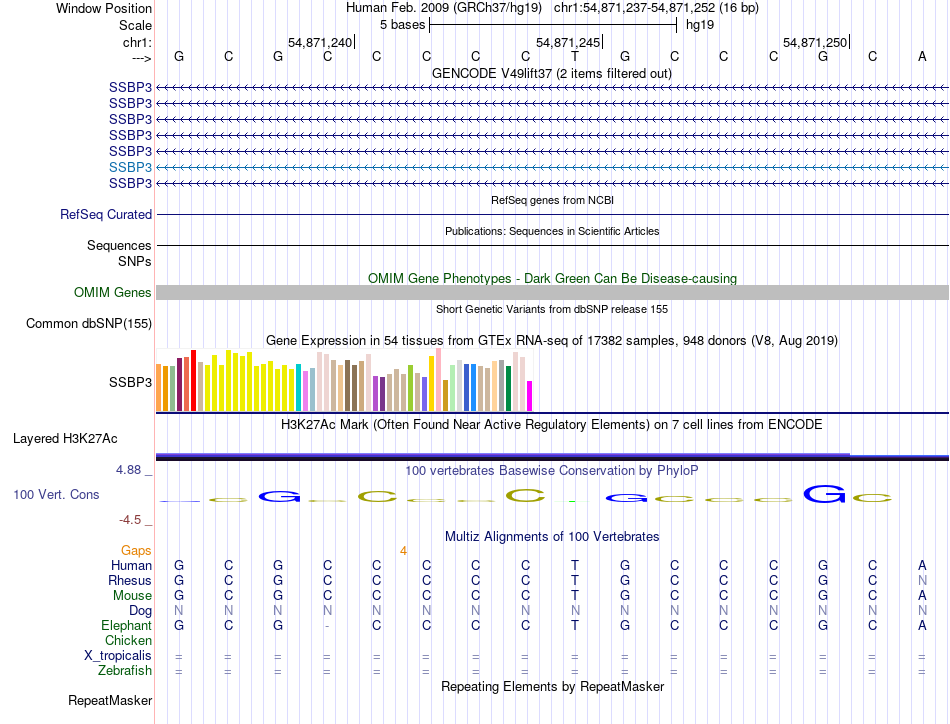
Task: Click the light blue SSBP3 transcript label
Action: (x=130, y=167)
